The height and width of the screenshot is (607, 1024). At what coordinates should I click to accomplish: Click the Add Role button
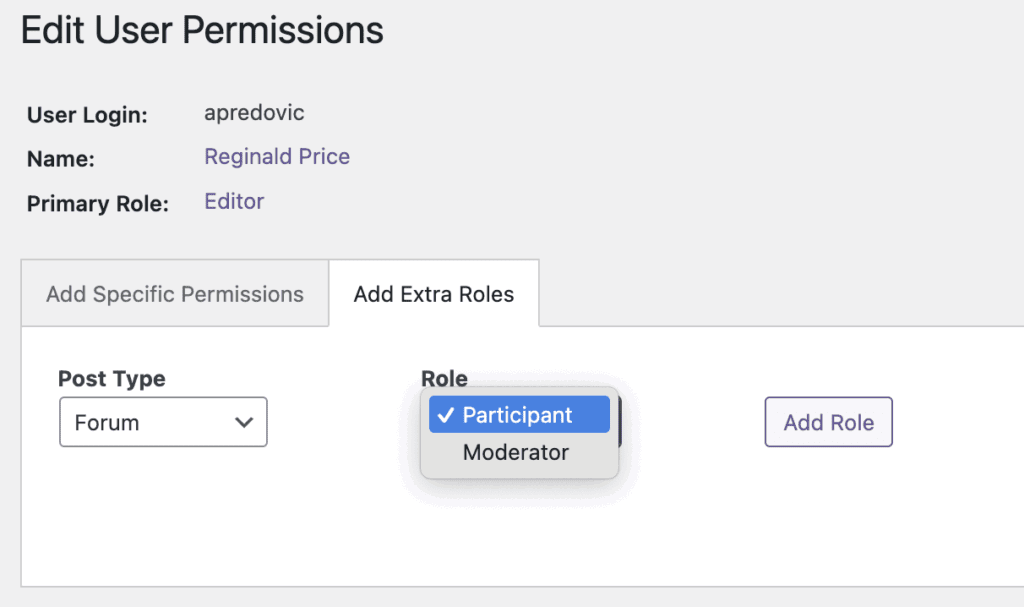point(828,421)
